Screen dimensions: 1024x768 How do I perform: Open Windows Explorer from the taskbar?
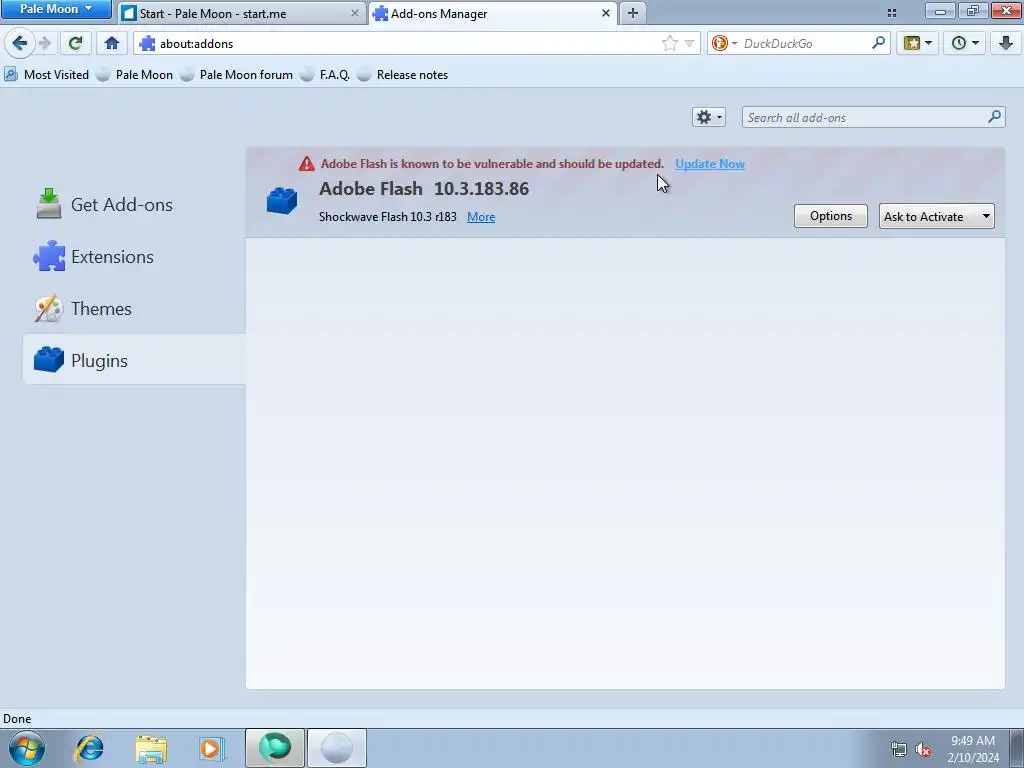coord(151,748)
